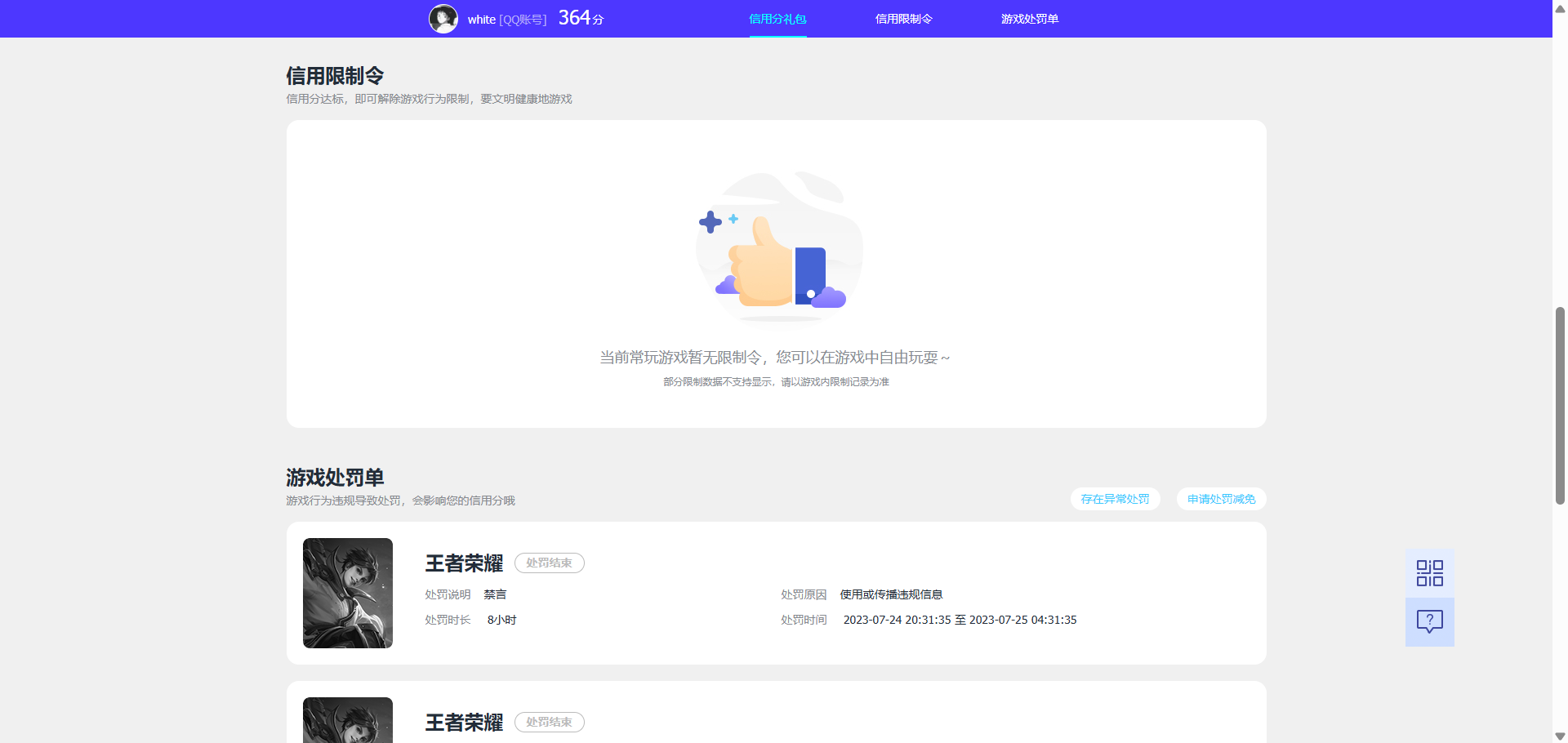The width and height of the screenshot is (1568, 743).
Task: Click the 使用或传播违规信息 penalty reason
Action: pyautogui.click(x=891, y=594)
